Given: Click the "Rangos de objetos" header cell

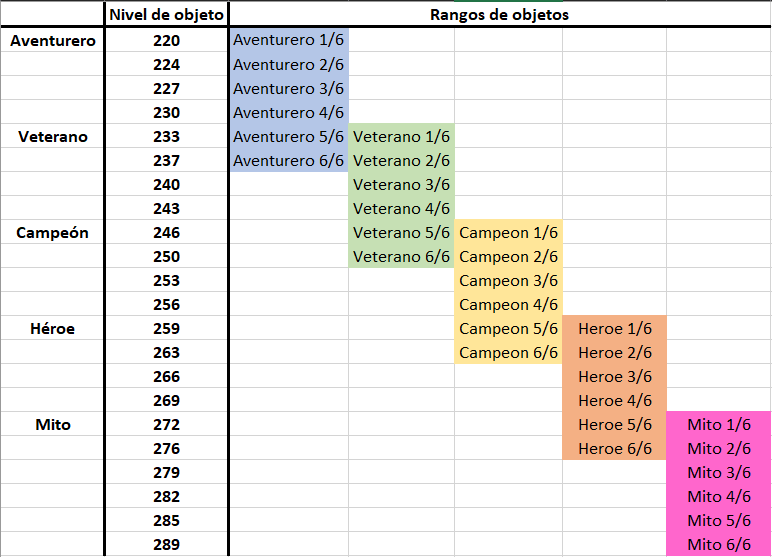Looking at the screenshot, I should tap(499, 15).
